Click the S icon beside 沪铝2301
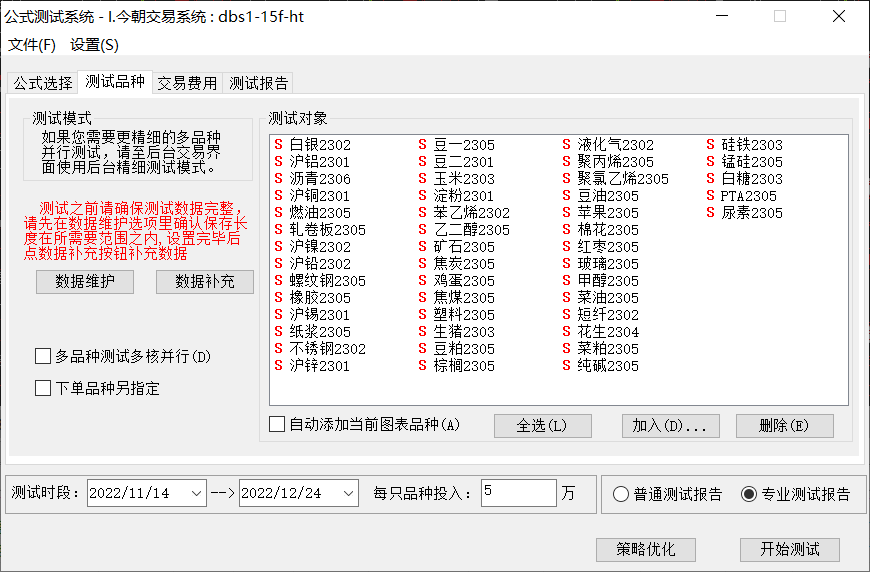This screenshot has width=870, height=572. click(x=279, y=162)
